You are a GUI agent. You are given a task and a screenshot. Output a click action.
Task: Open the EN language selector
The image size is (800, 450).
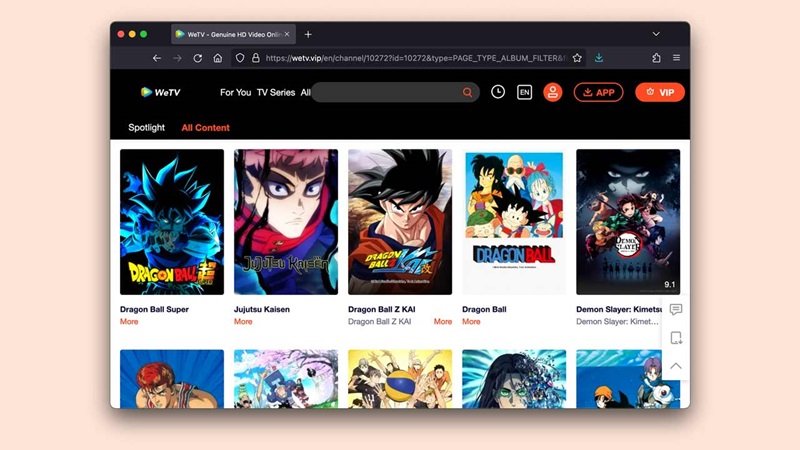(x=524, y=92)
